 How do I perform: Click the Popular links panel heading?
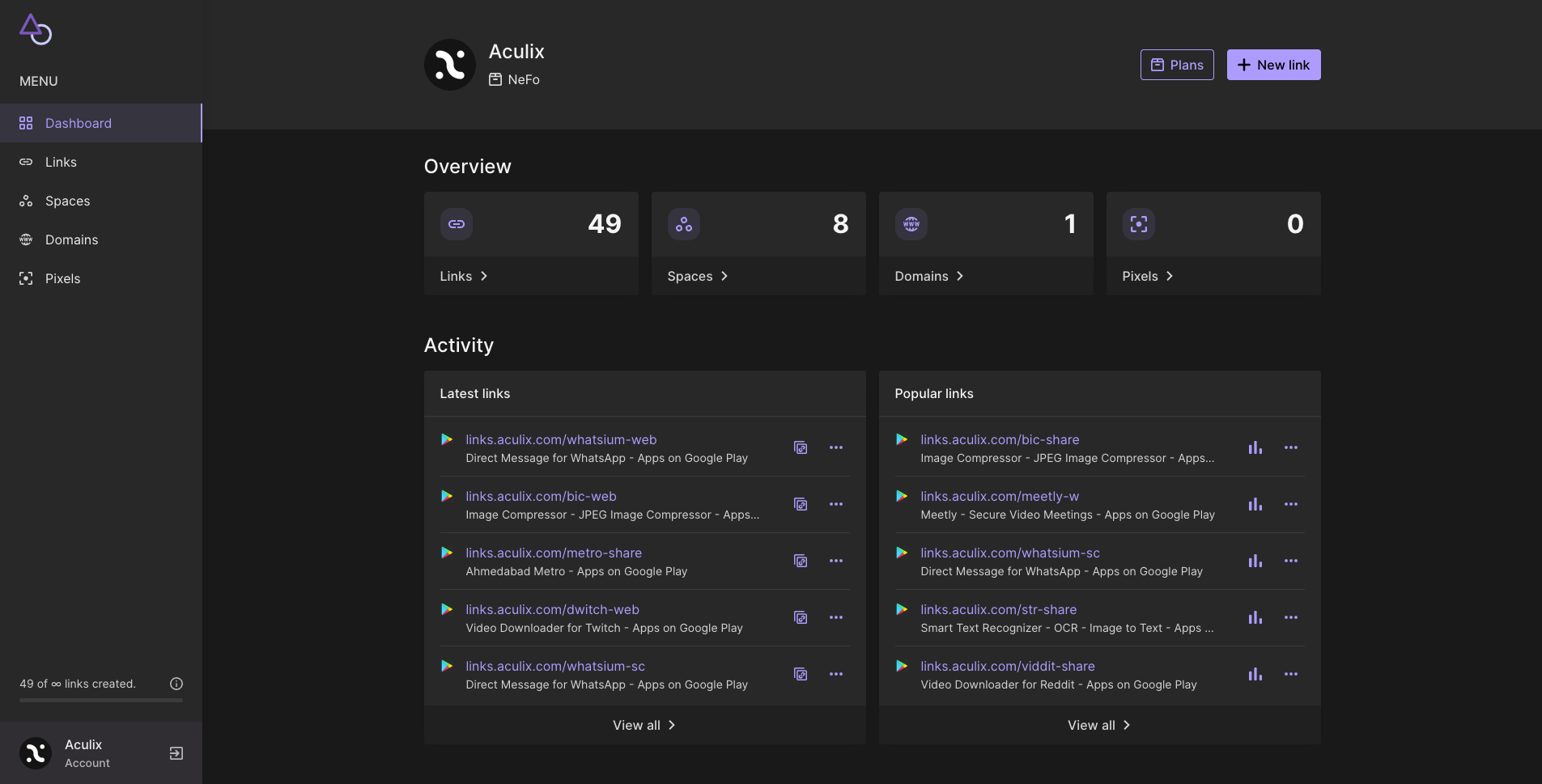(x=934, y=393)
